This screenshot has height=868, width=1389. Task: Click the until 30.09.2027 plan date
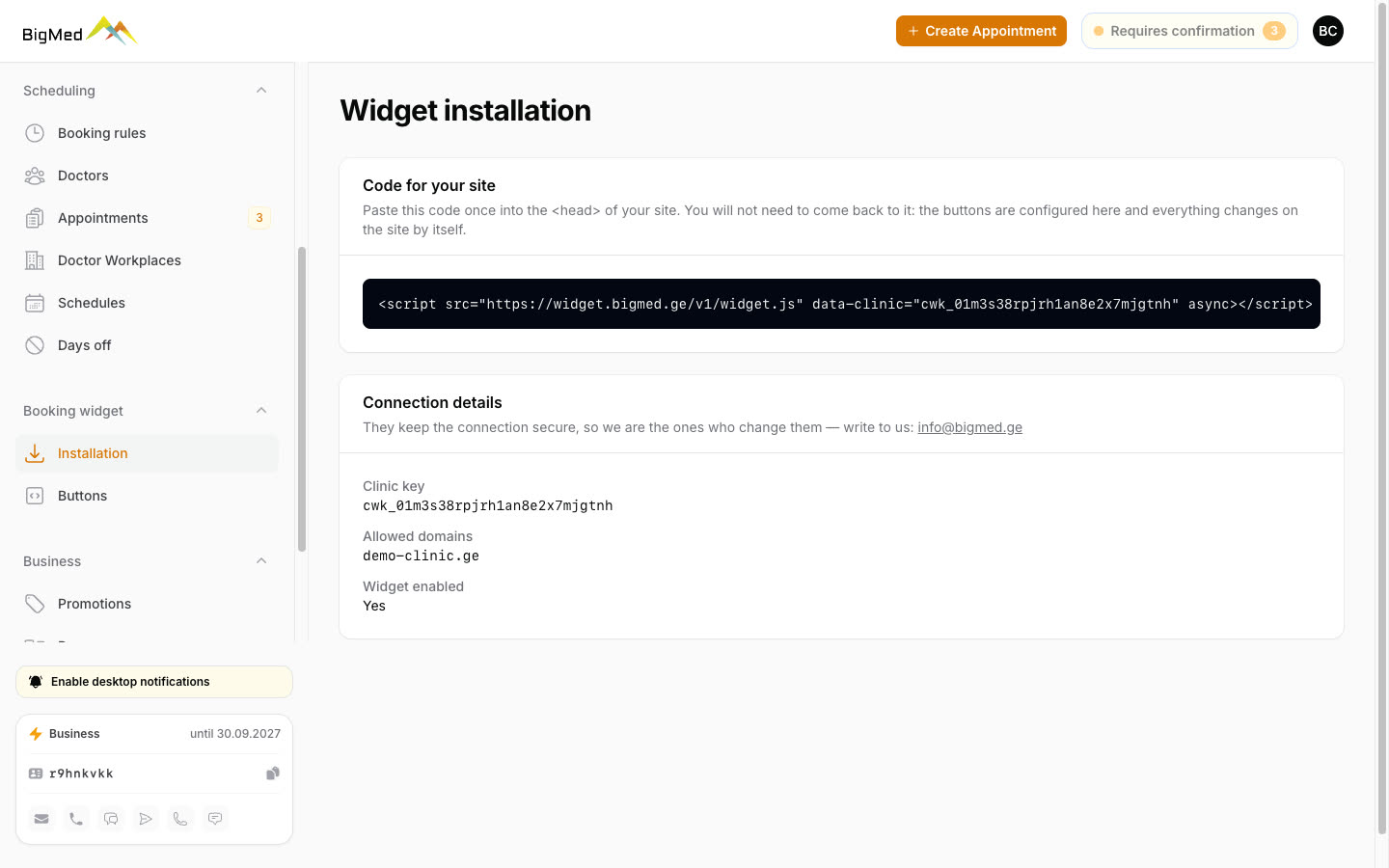235,734
